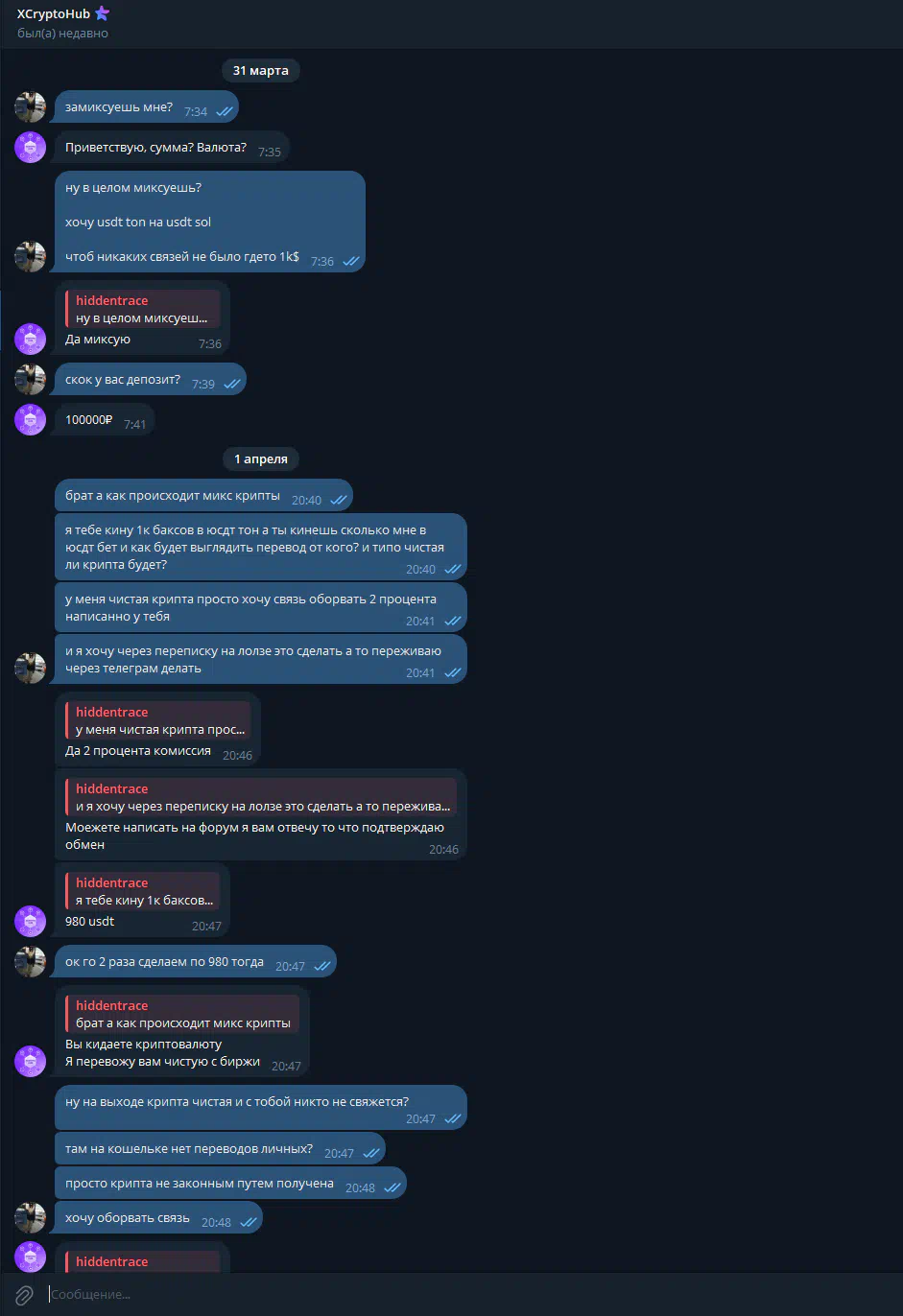
Task: Open quoted reply 'брат а как происходит микс крипты'
Action: tap(182, 1014)
